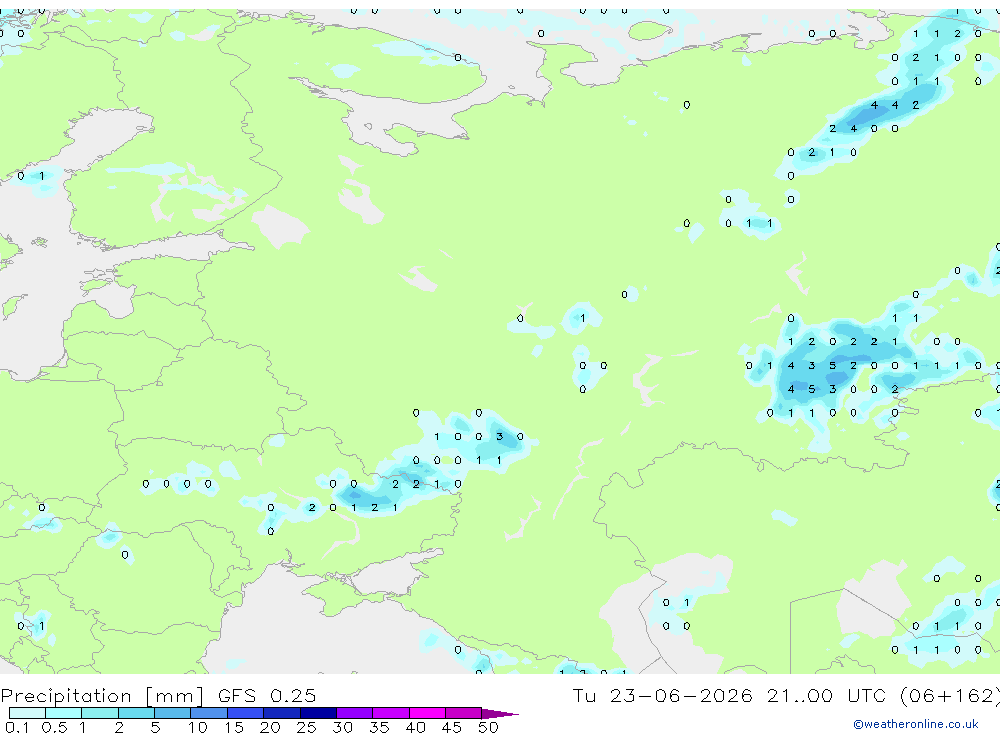Click the '45' legend scale label

click(452, 727)
